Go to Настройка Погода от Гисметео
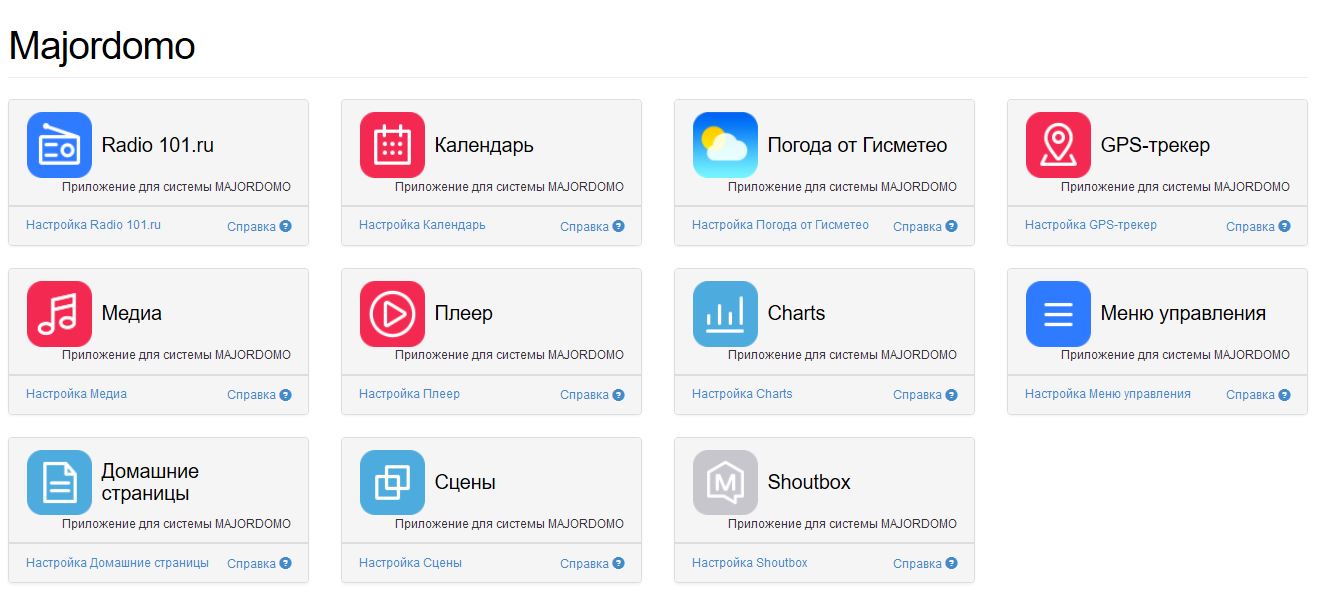This screenshot has height=597, width=1318. [x=780, y=225]
